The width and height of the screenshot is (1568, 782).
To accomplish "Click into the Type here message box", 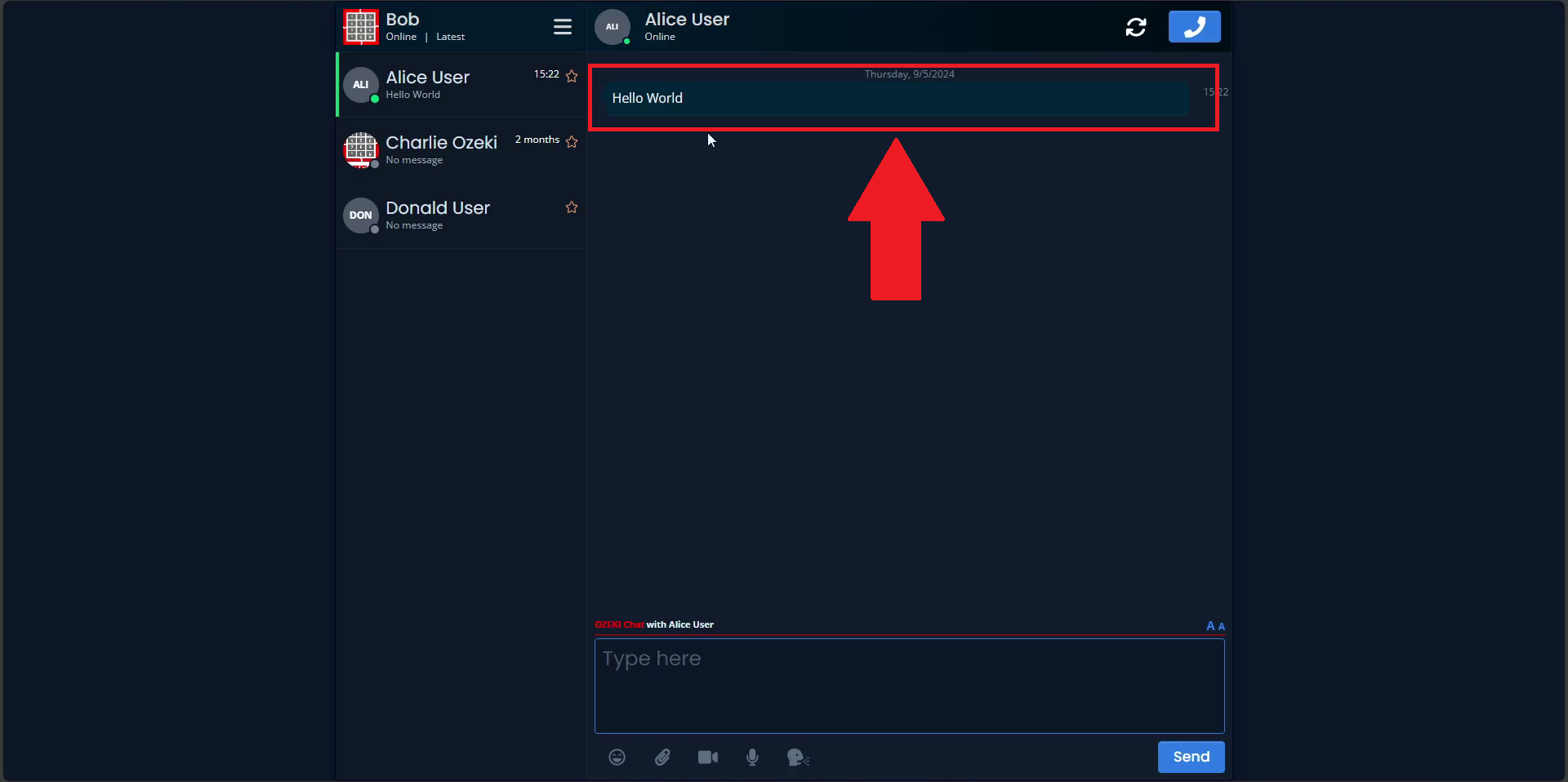I will [909, 686].
